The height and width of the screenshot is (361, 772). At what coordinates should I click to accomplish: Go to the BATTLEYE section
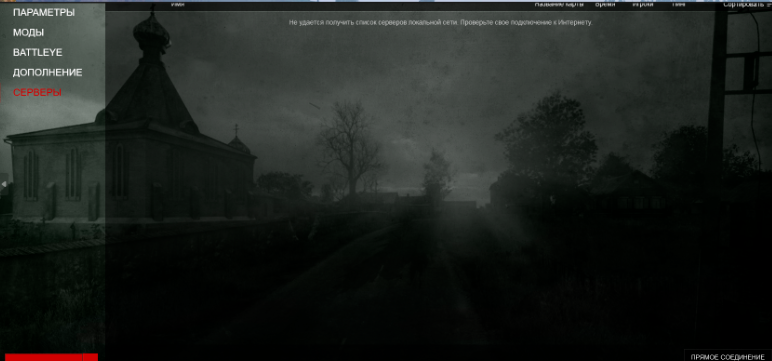point(37,53)
